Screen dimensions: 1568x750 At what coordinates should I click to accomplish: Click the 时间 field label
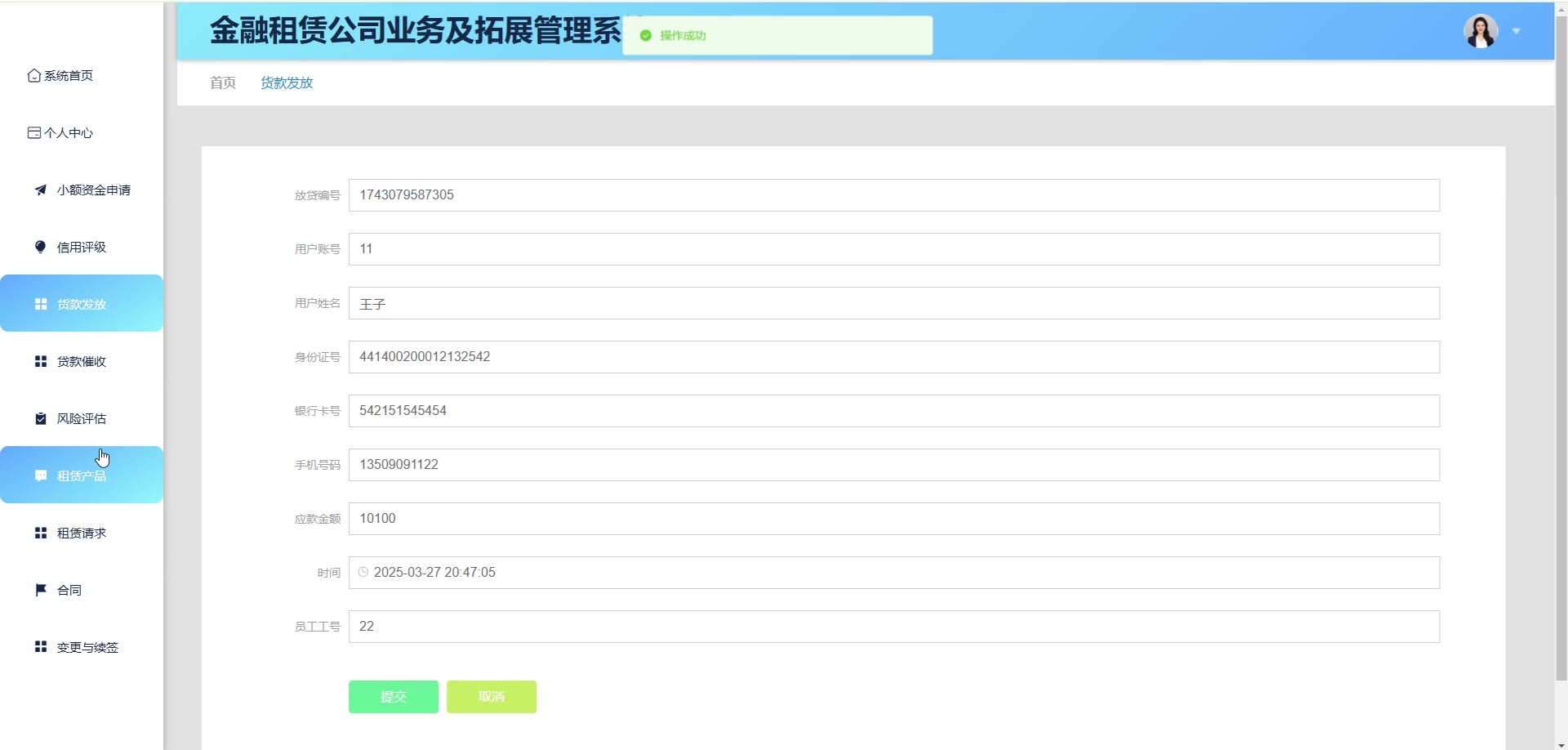329,573
